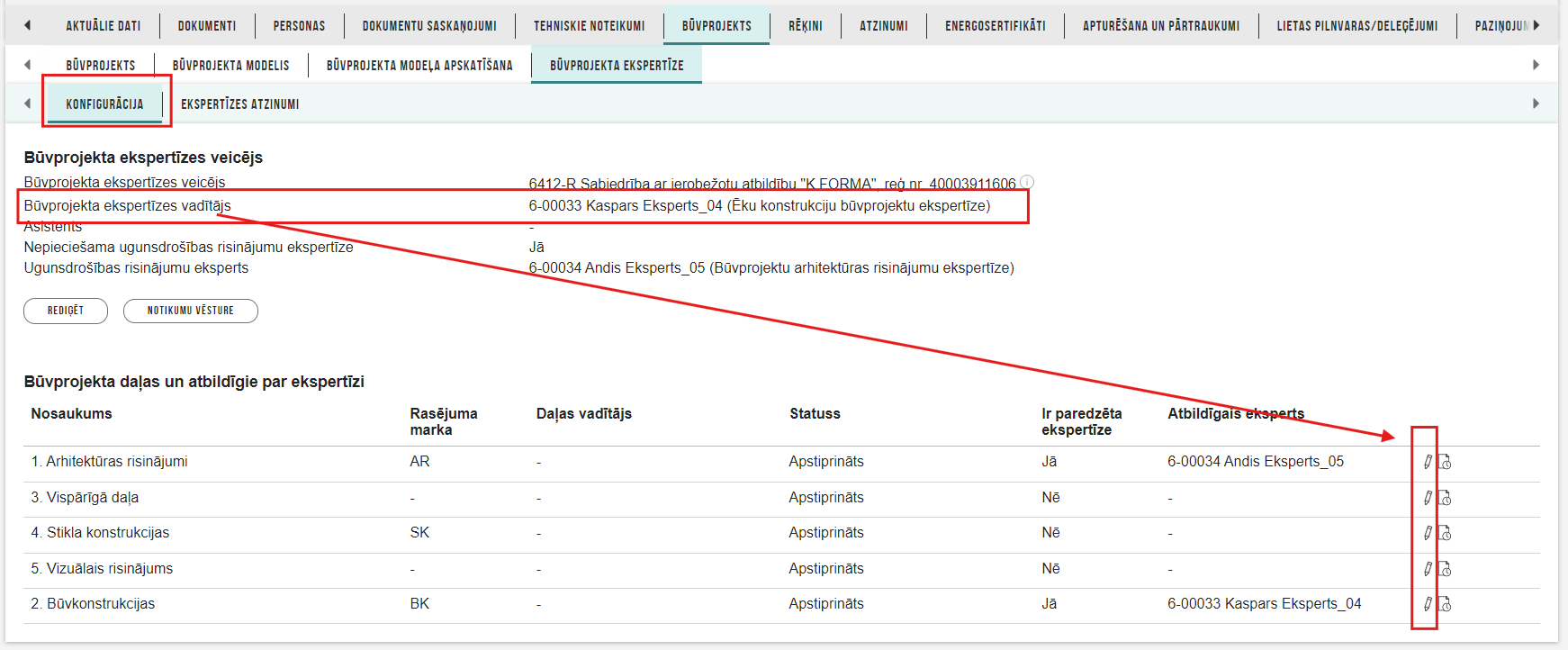Open Būvprojekta modeļa apskatīšana sub-tab
1568x650 pixels.
coord(419,66)
